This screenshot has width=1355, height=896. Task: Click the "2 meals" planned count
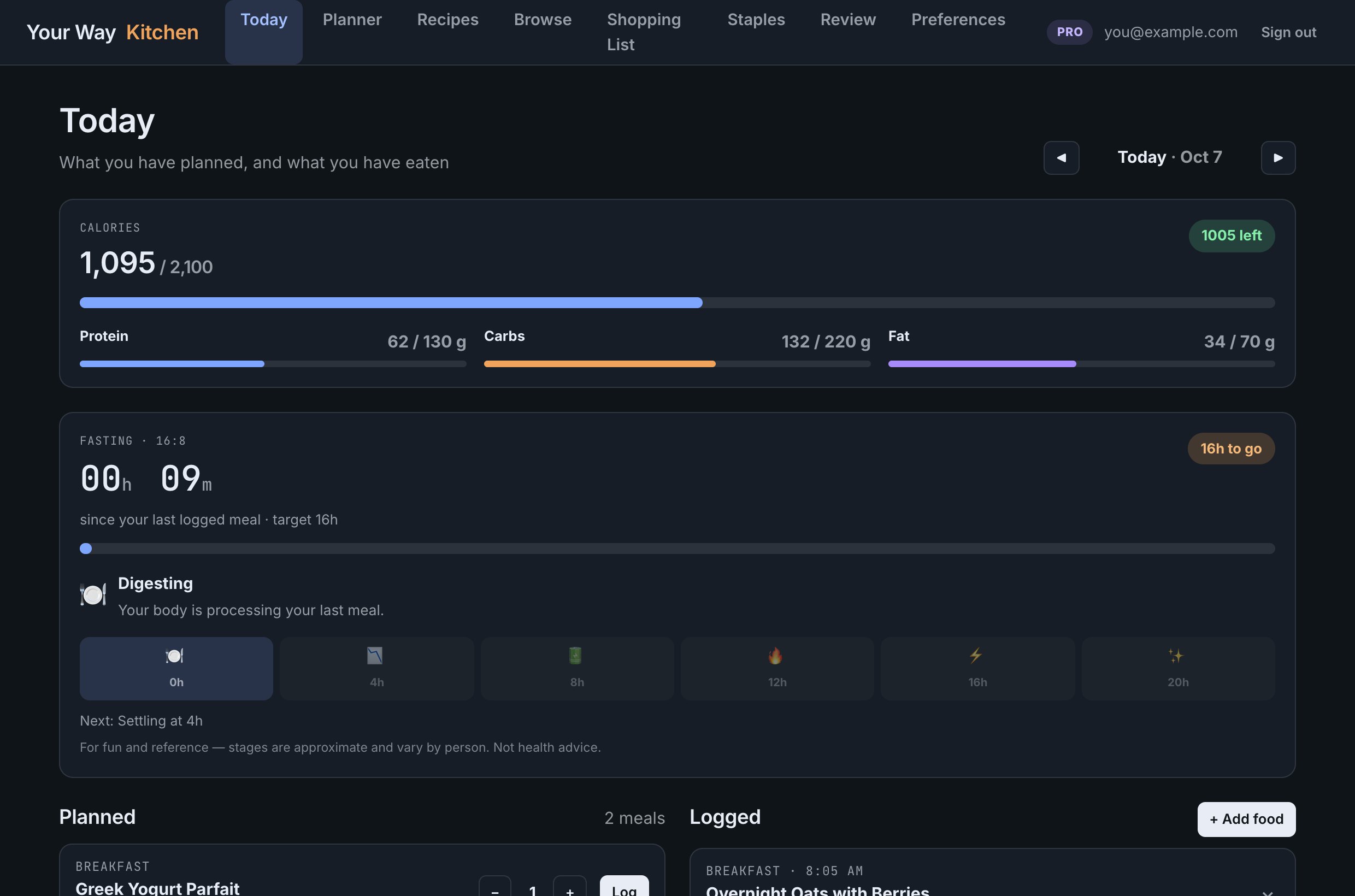(x=634, y=818)
